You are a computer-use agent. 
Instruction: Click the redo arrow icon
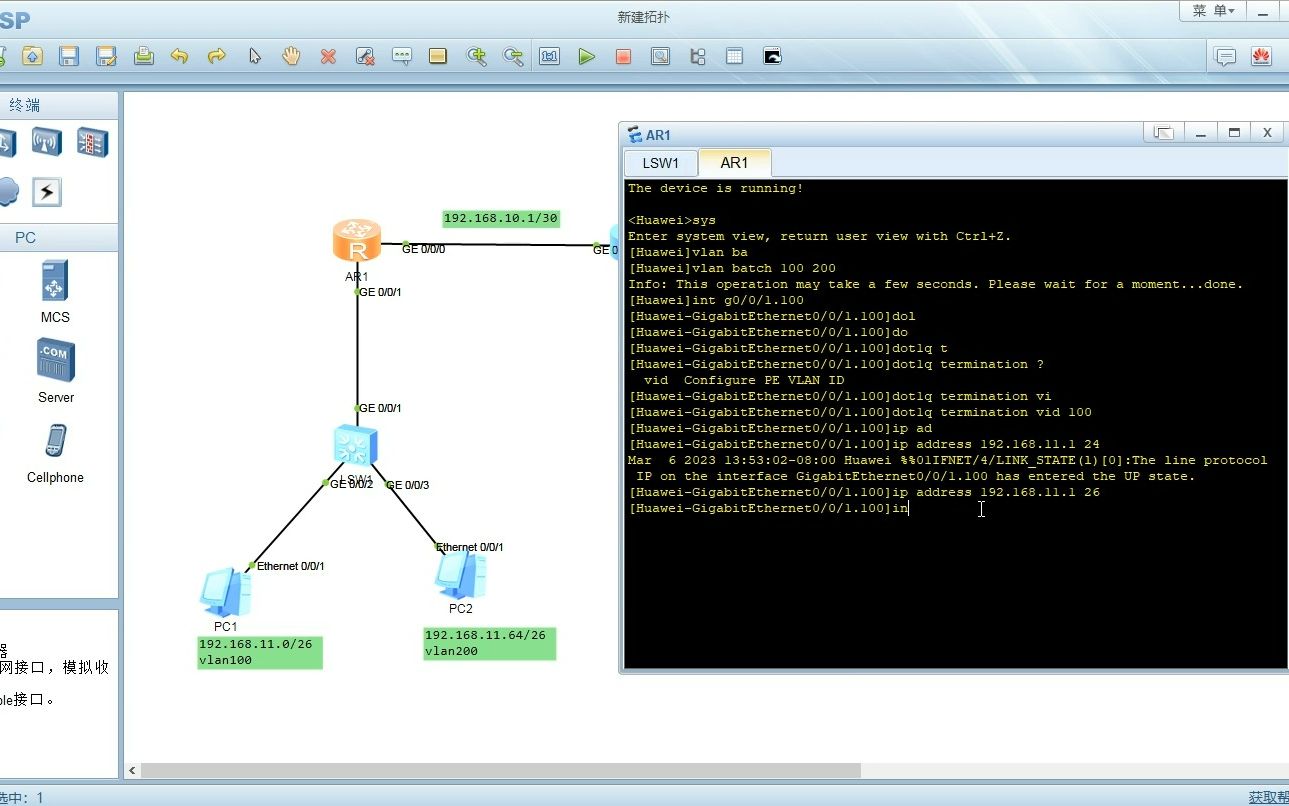pyautogui.click(x=216, y=56)
